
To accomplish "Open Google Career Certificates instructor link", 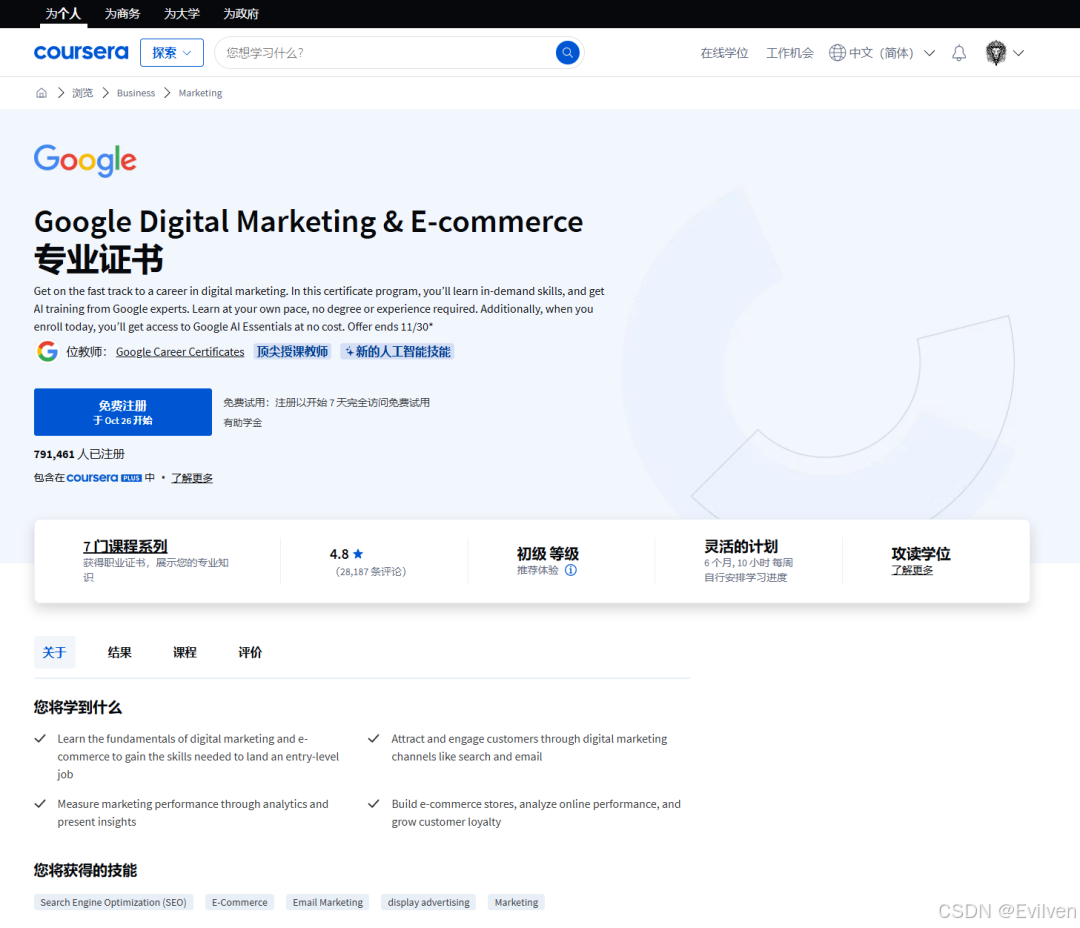I will pyautogui.click(x=180, y=352).
